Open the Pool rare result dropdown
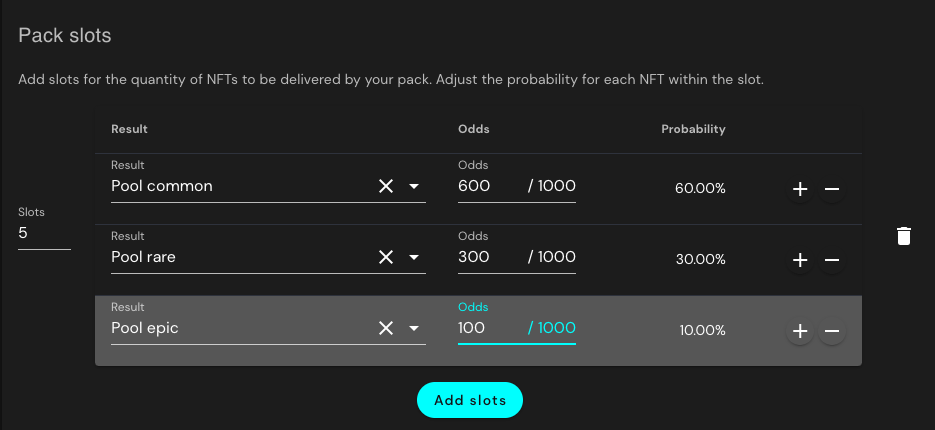Image resolution: width=935 pixels, height=430 pixels. point(414,257)
